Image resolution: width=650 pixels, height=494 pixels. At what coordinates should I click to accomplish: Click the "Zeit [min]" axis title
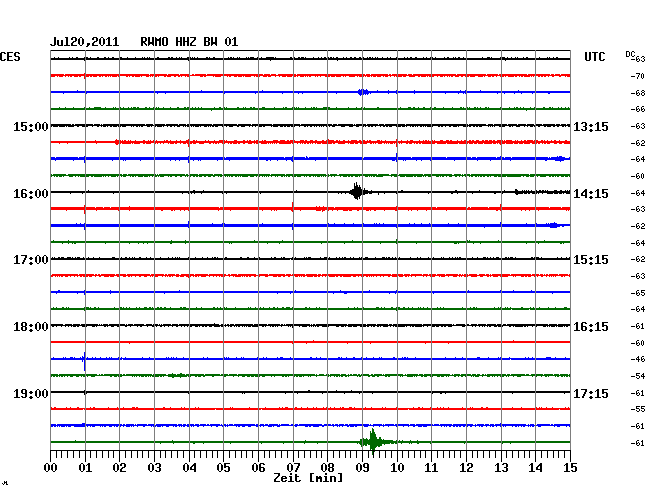coord(308,478)
